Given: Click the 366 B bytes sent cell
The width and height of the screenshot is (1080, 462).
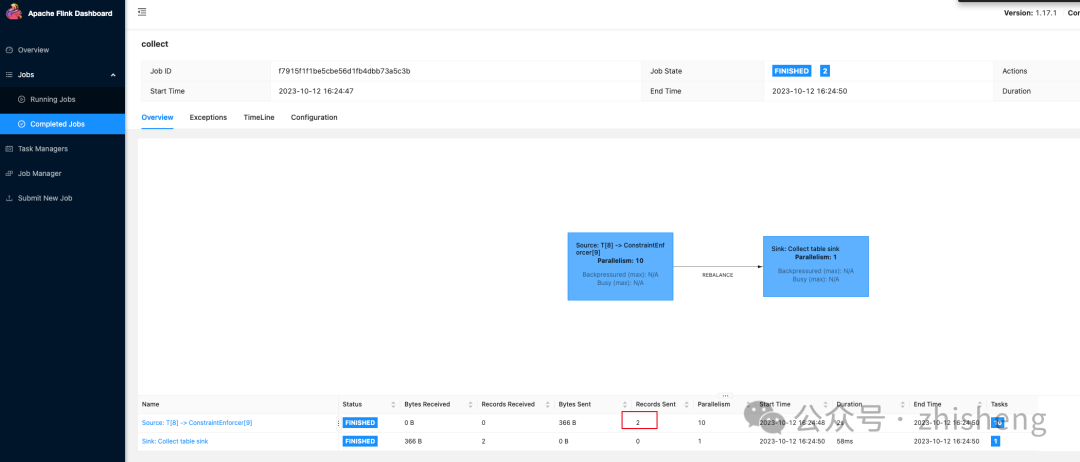Looking at the screenshot, I should point(568,423).
